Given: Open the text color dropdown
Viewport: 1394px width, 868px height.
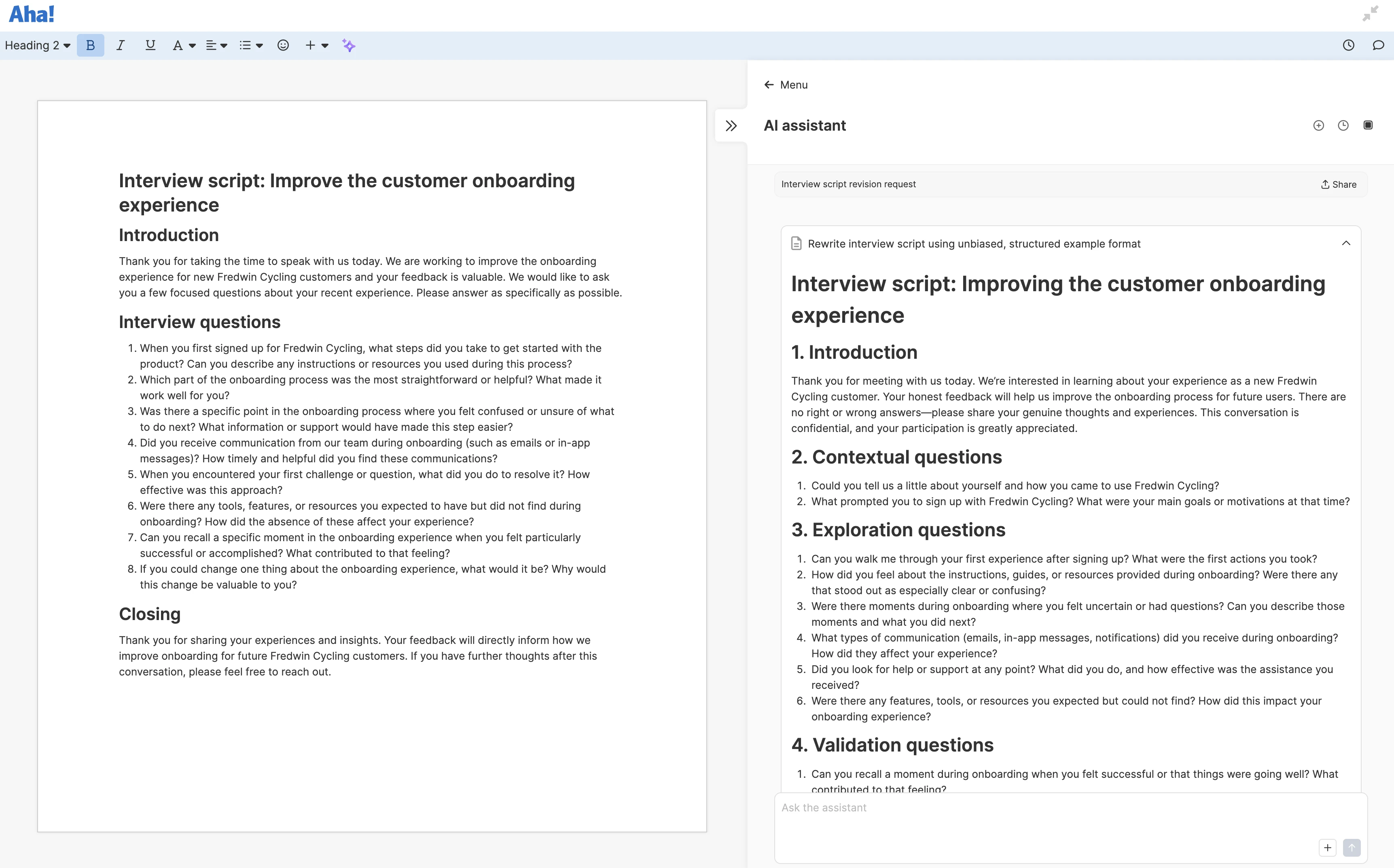Looking at the screenshot, I should click(183, 45).
